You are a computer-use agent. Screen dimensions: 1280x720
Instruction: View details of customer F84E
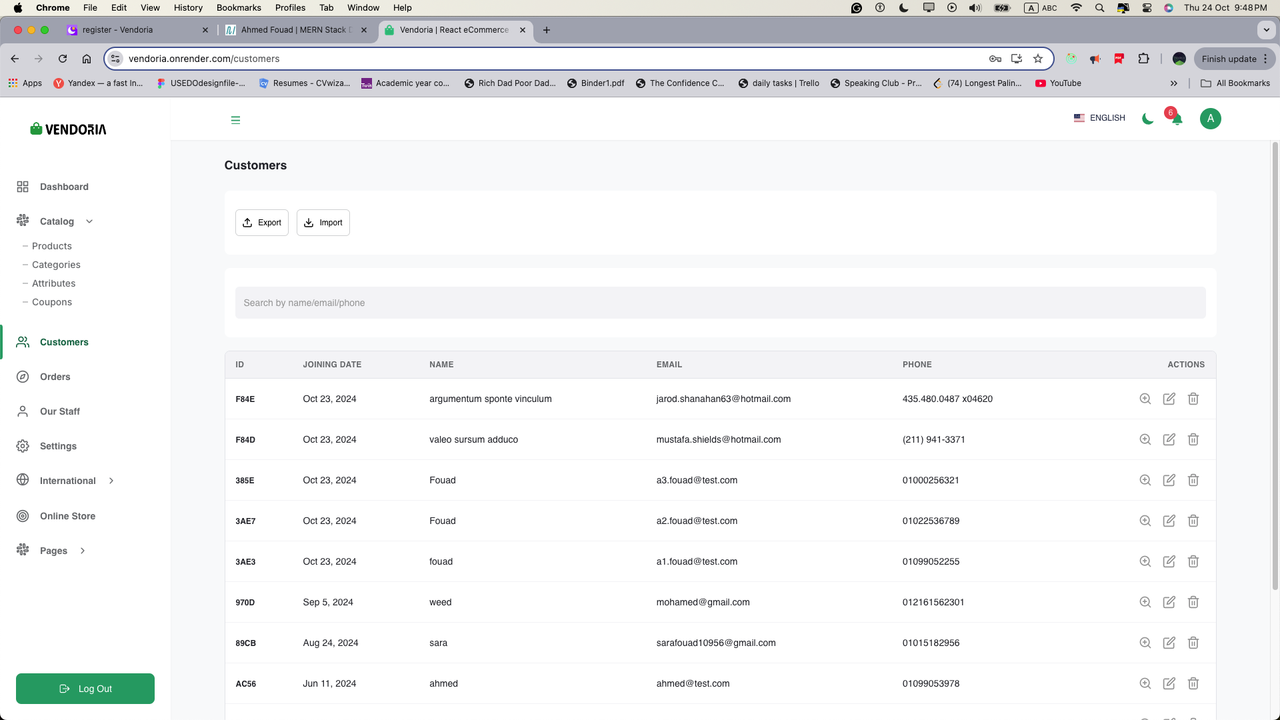[1145, 399]
